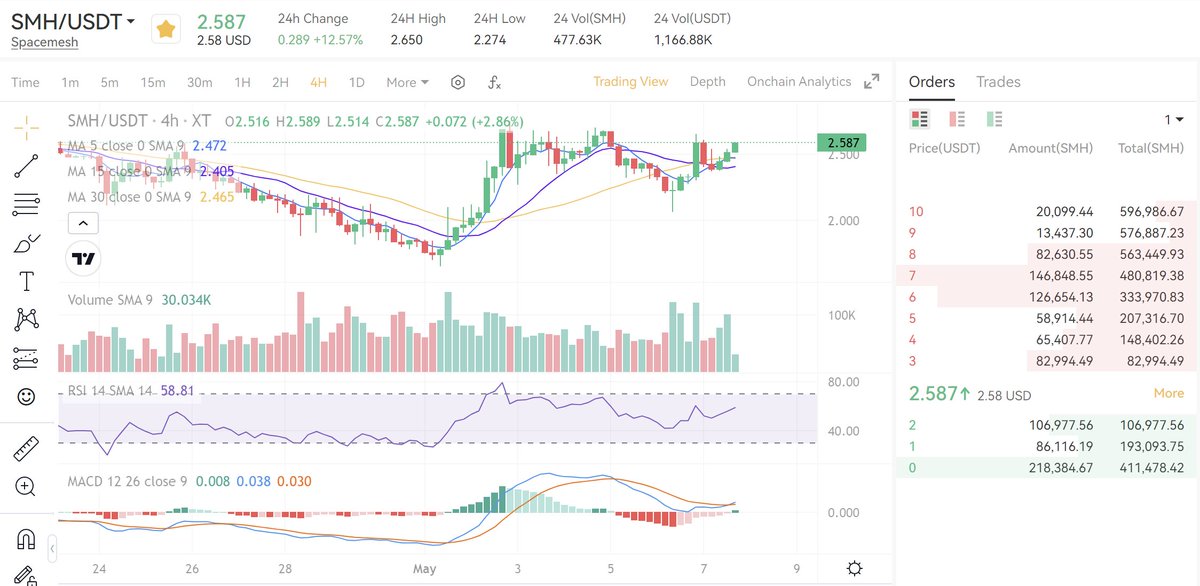Show only sell orders view
Viewport: 1200px width, 586px height.
click(x=957, y=119)
